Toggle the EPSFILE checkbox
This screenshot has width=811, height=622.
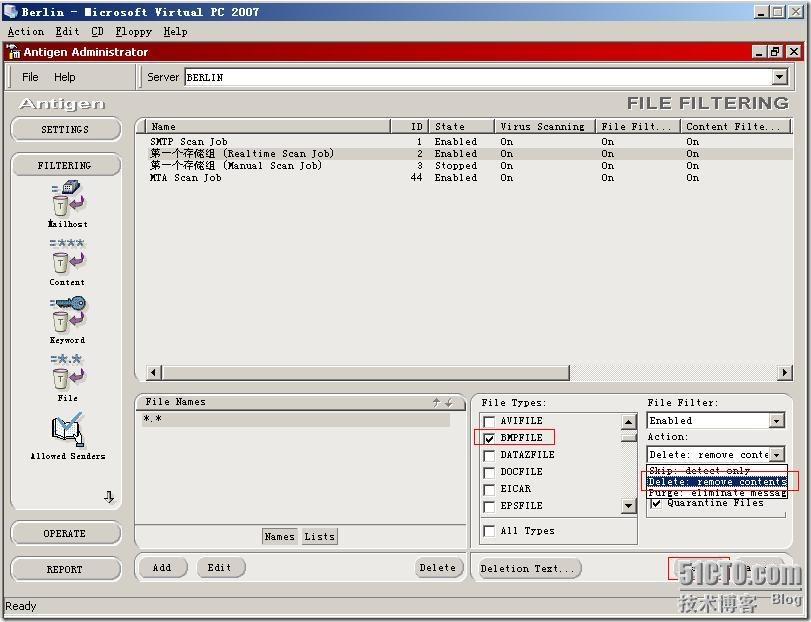pyautogui.click(x=489, y=506)
